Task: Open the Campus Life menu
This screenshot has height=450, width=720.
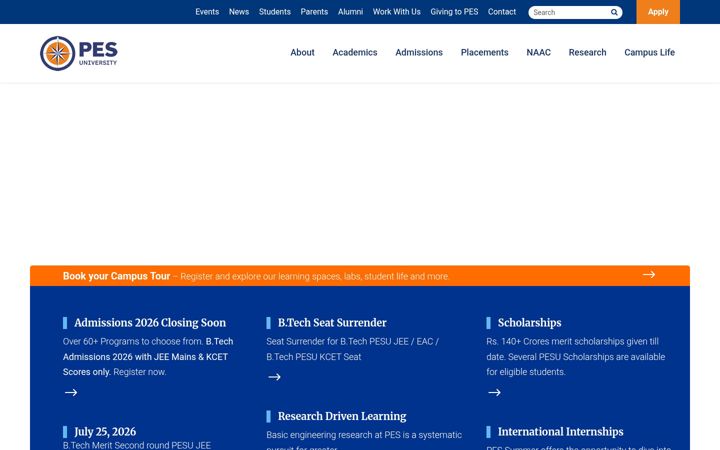Action: [x=649, y=52]
